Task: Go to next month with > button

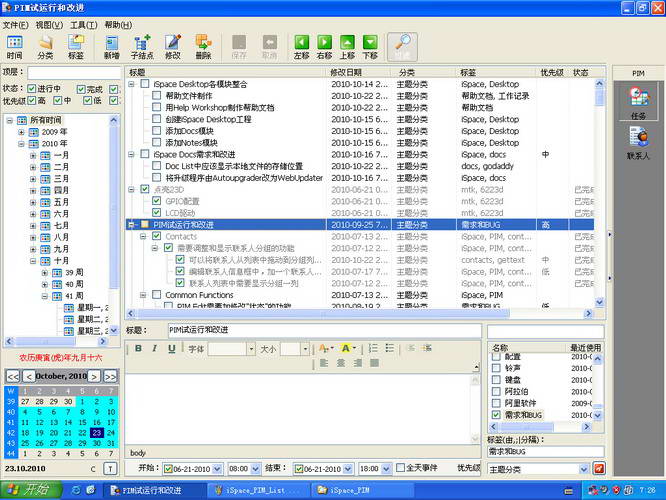Action: [x=94, y=376]
